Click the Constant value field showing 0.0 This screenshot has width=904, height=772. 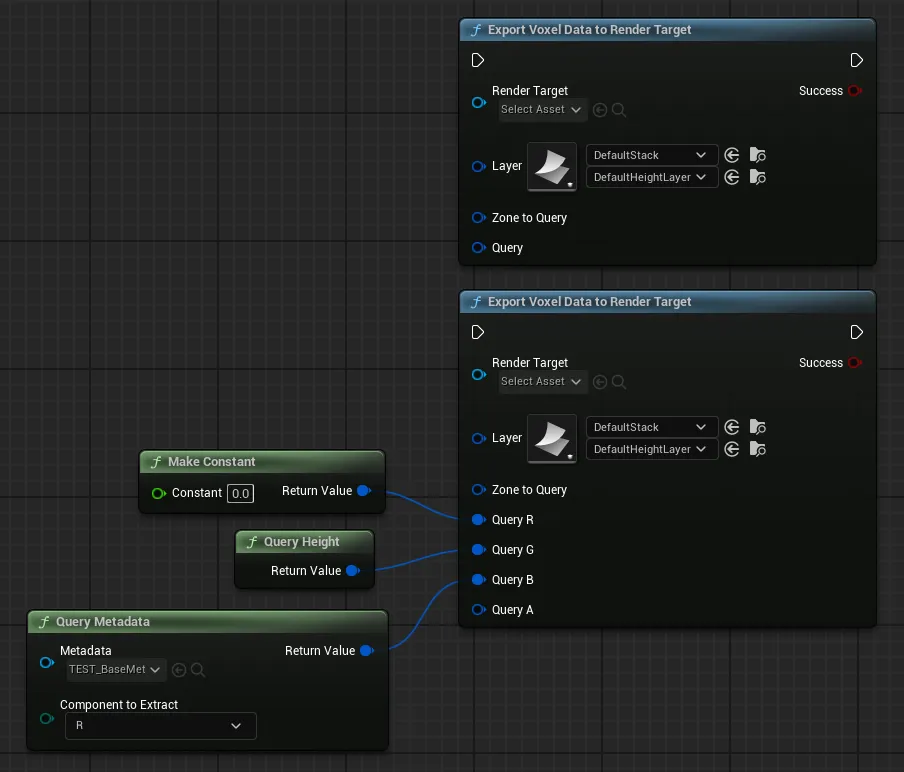[240, 493]
